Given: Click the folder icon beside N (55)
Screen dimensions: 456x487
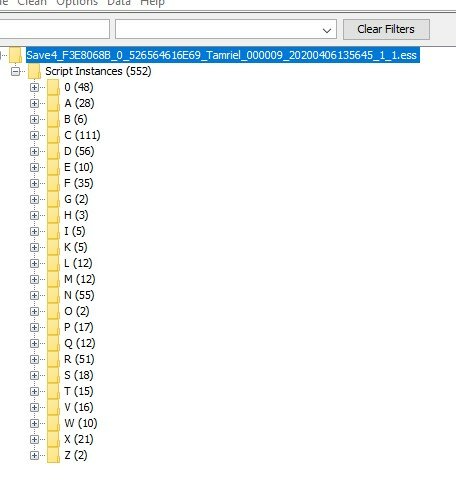Looking at the screenshot, I should click(x=53, y=295).
